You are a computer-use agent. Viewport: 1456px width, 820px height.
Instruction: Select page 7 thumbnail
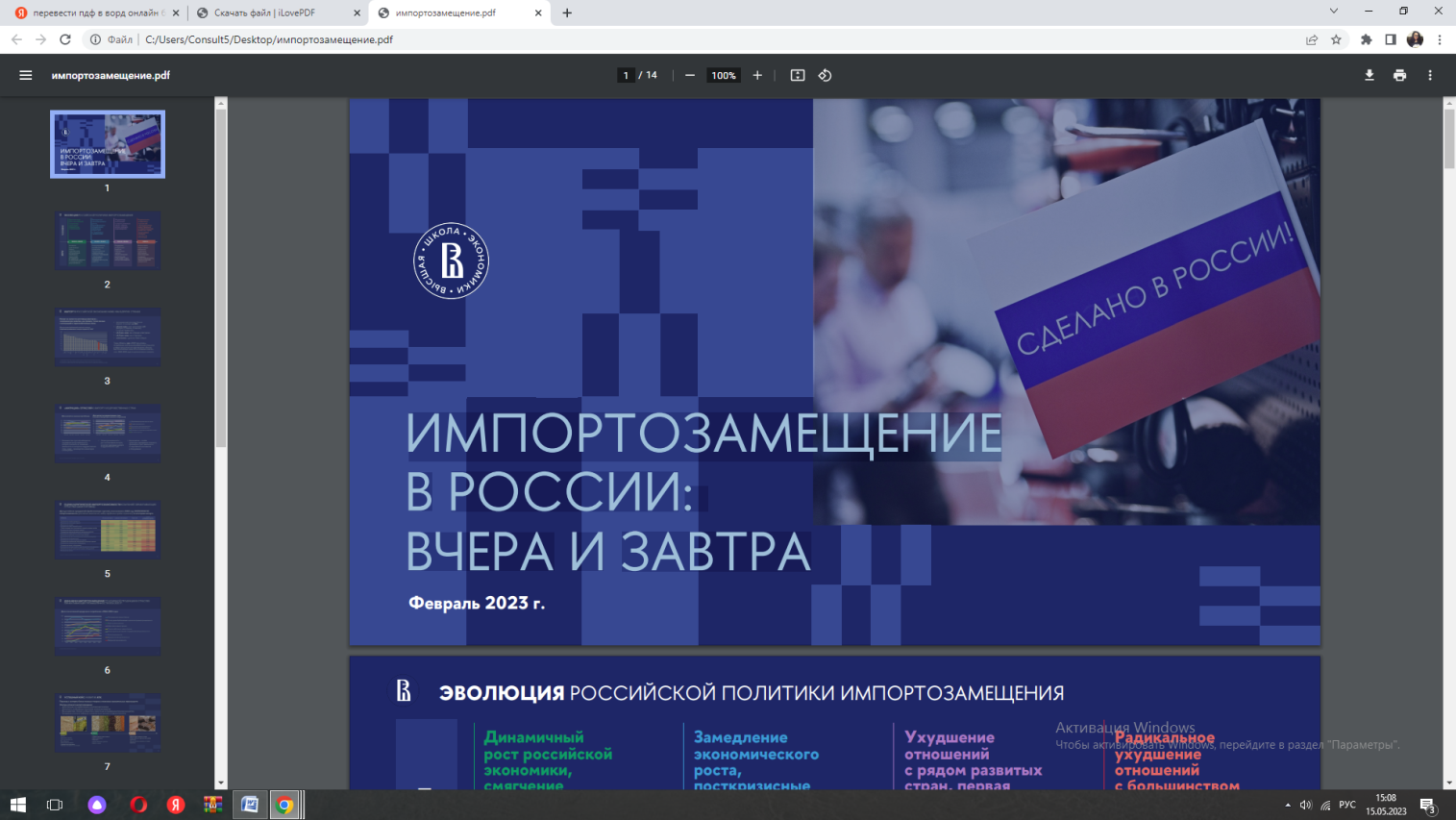point(108,723)
